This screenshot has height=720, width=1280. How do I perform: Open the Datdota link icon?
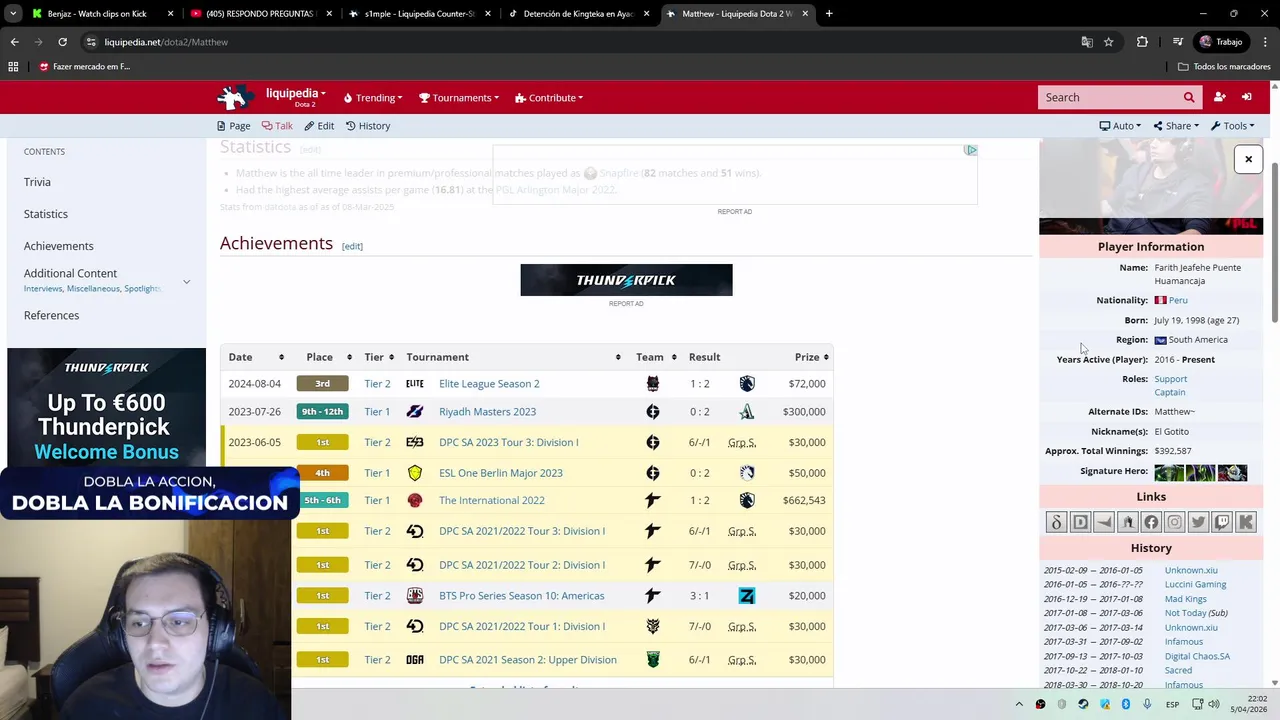click(1056, 522)
